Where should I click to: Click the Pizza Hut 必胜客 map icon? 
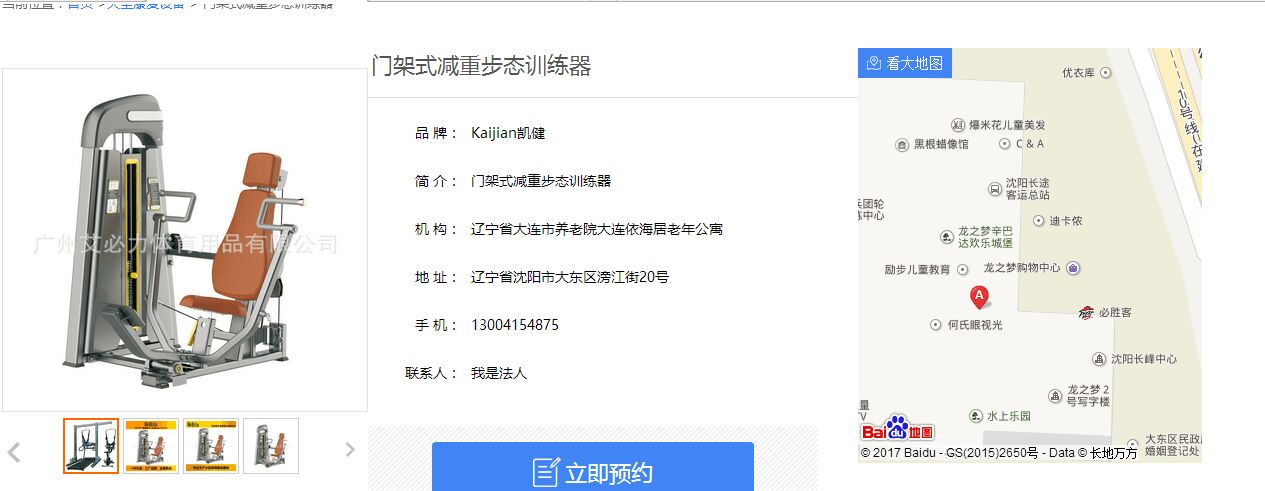click(x=1086, y=313)
